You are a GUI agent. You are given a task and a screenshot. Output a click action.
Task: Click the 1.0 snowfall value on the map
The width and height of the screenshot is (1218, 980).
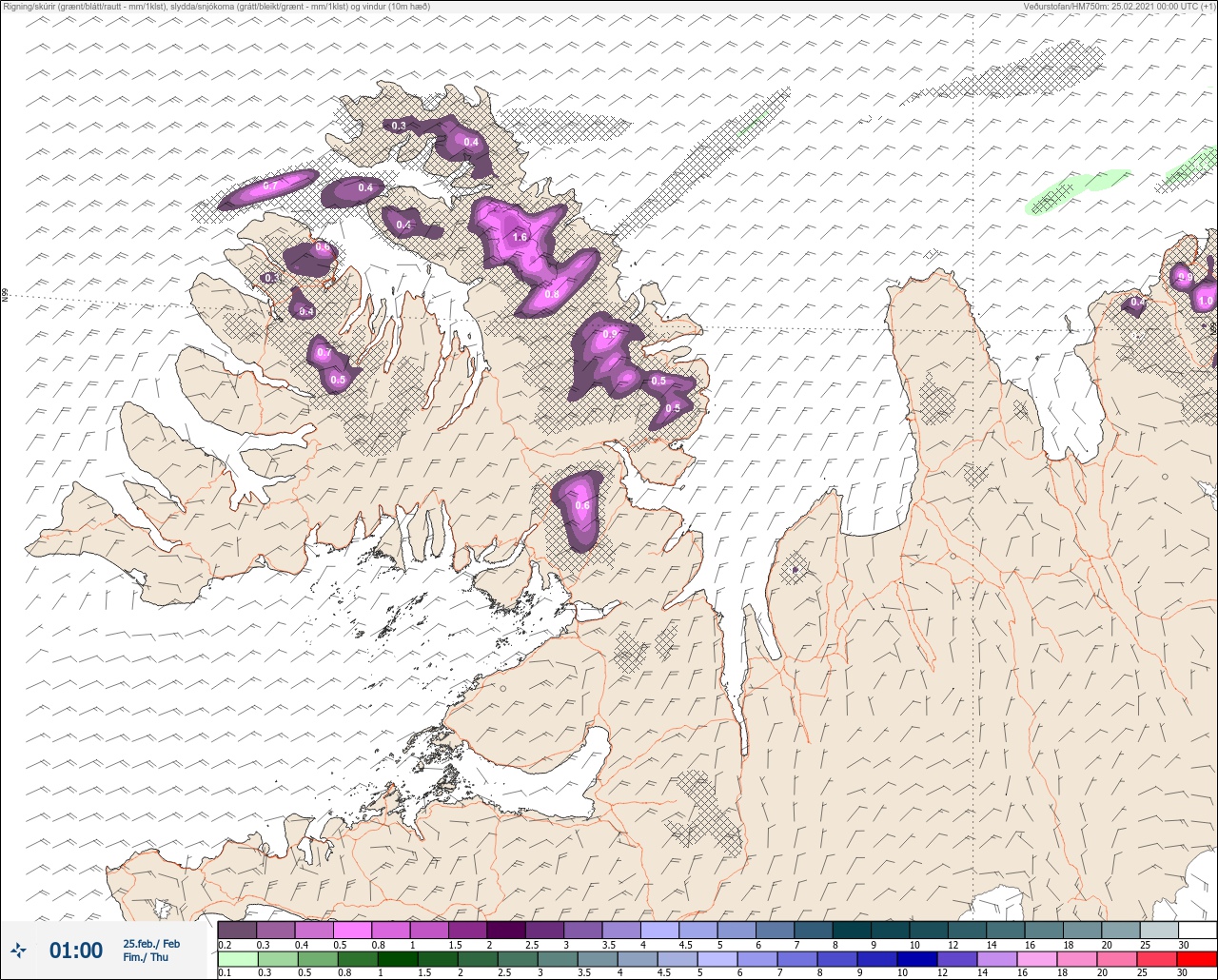pos(1206,301)
